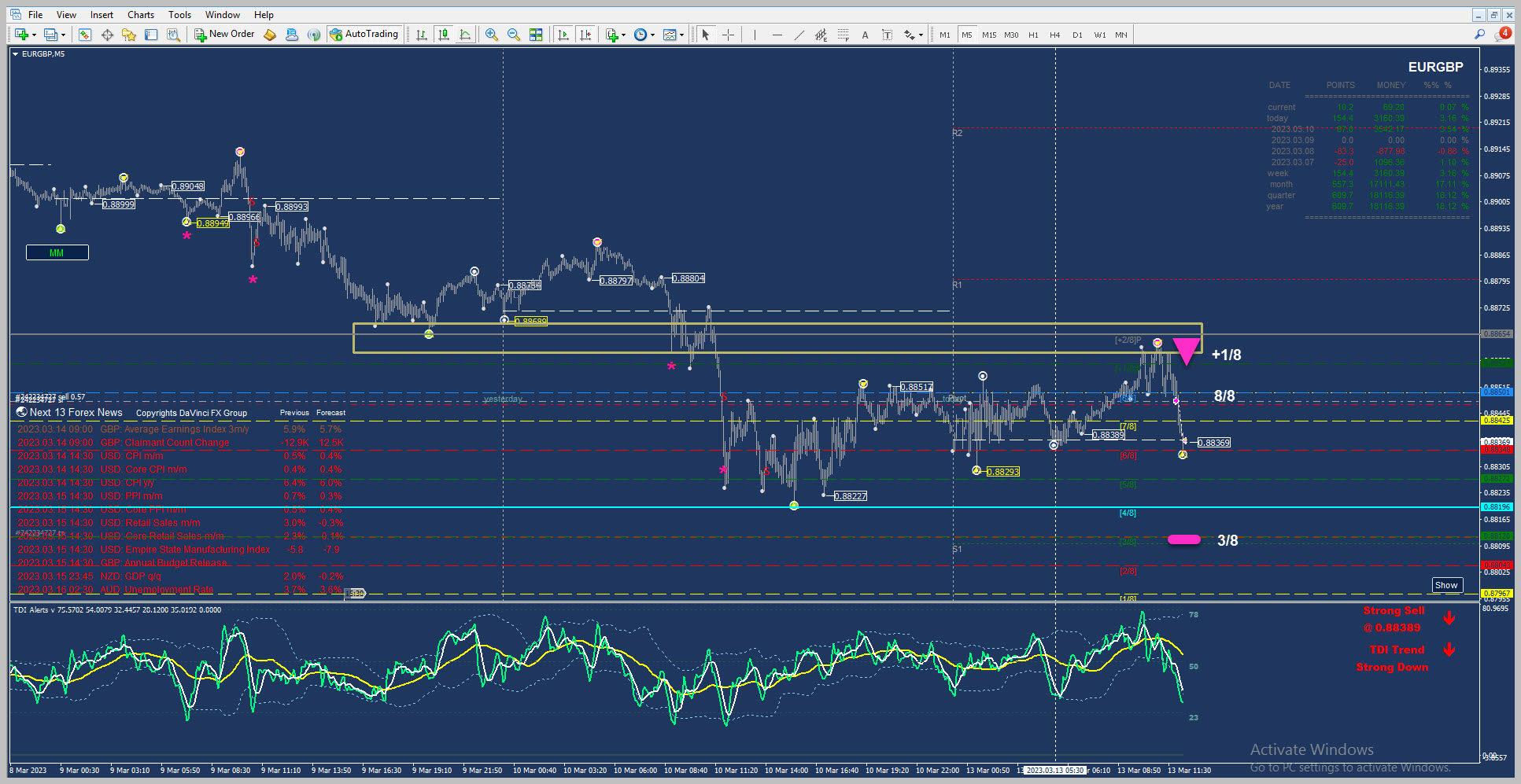Switch timeframe to M15
The width and height of the screenshot is (1521, 784).
989,35
